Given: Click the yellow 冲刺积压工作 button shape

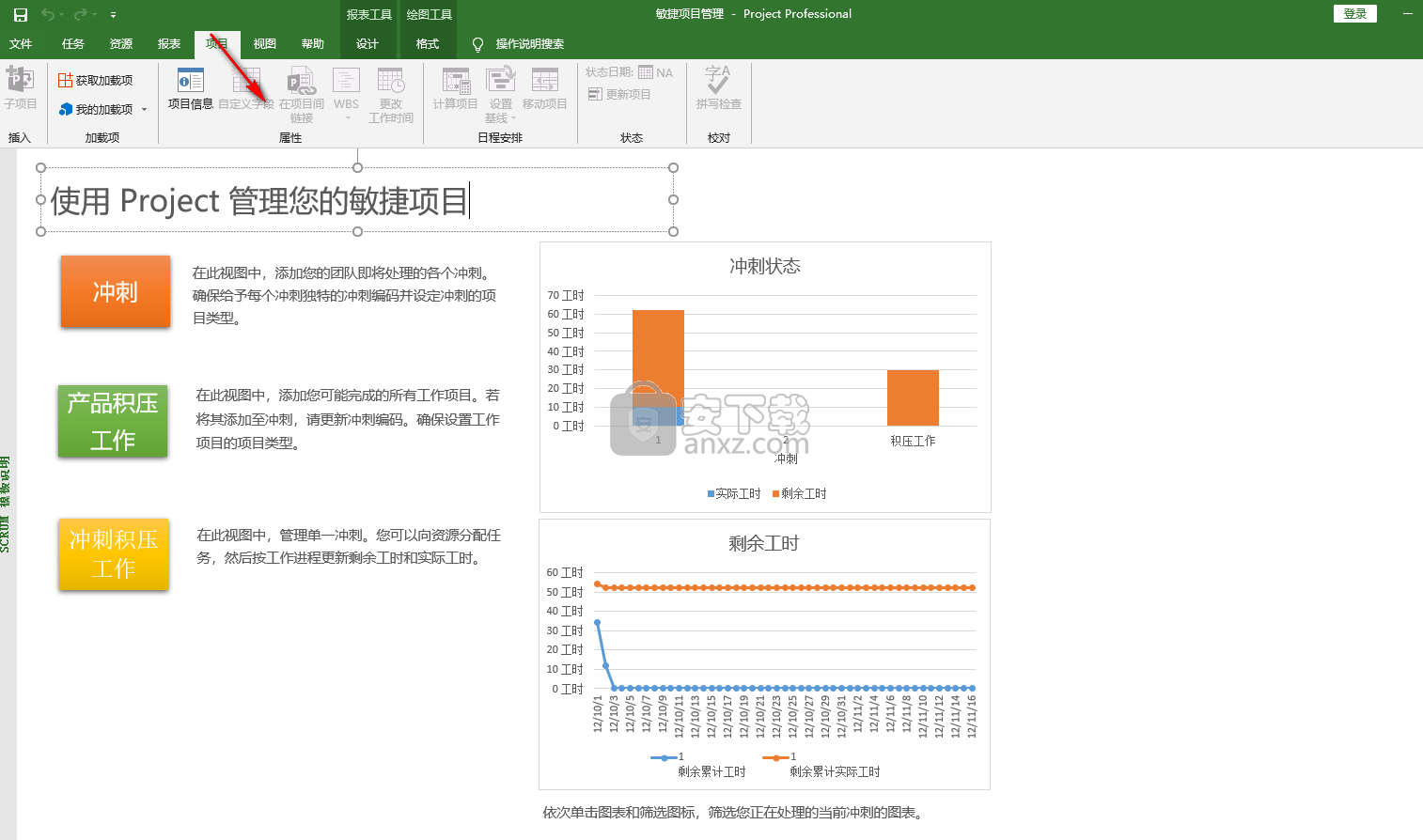Looking at the screenshot, I should pyautogui.click(x=114, y=554).
